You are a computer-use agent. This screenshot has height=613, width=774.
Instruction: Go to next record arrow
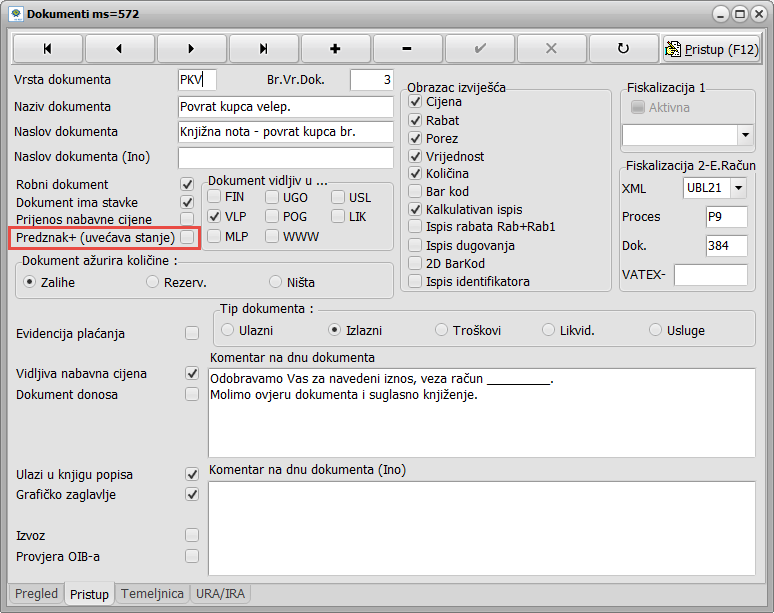pos(191,48)
